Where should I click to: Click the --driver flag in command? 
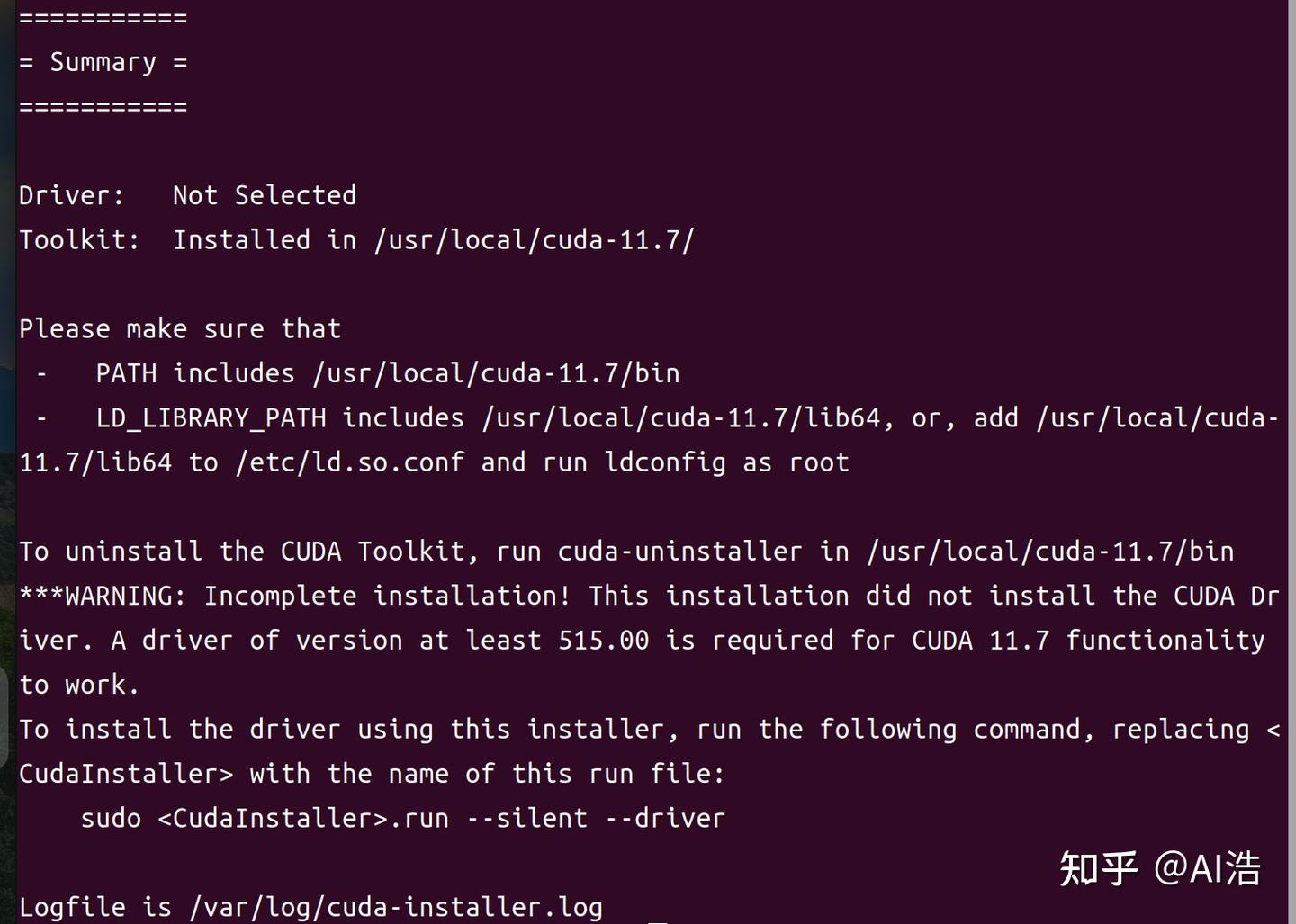(x=664, y=819)
